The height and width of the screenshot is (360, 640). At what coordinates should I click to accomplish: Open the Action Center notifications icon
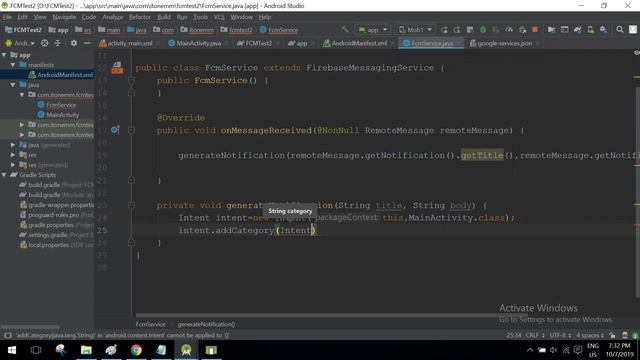point(578,350)
